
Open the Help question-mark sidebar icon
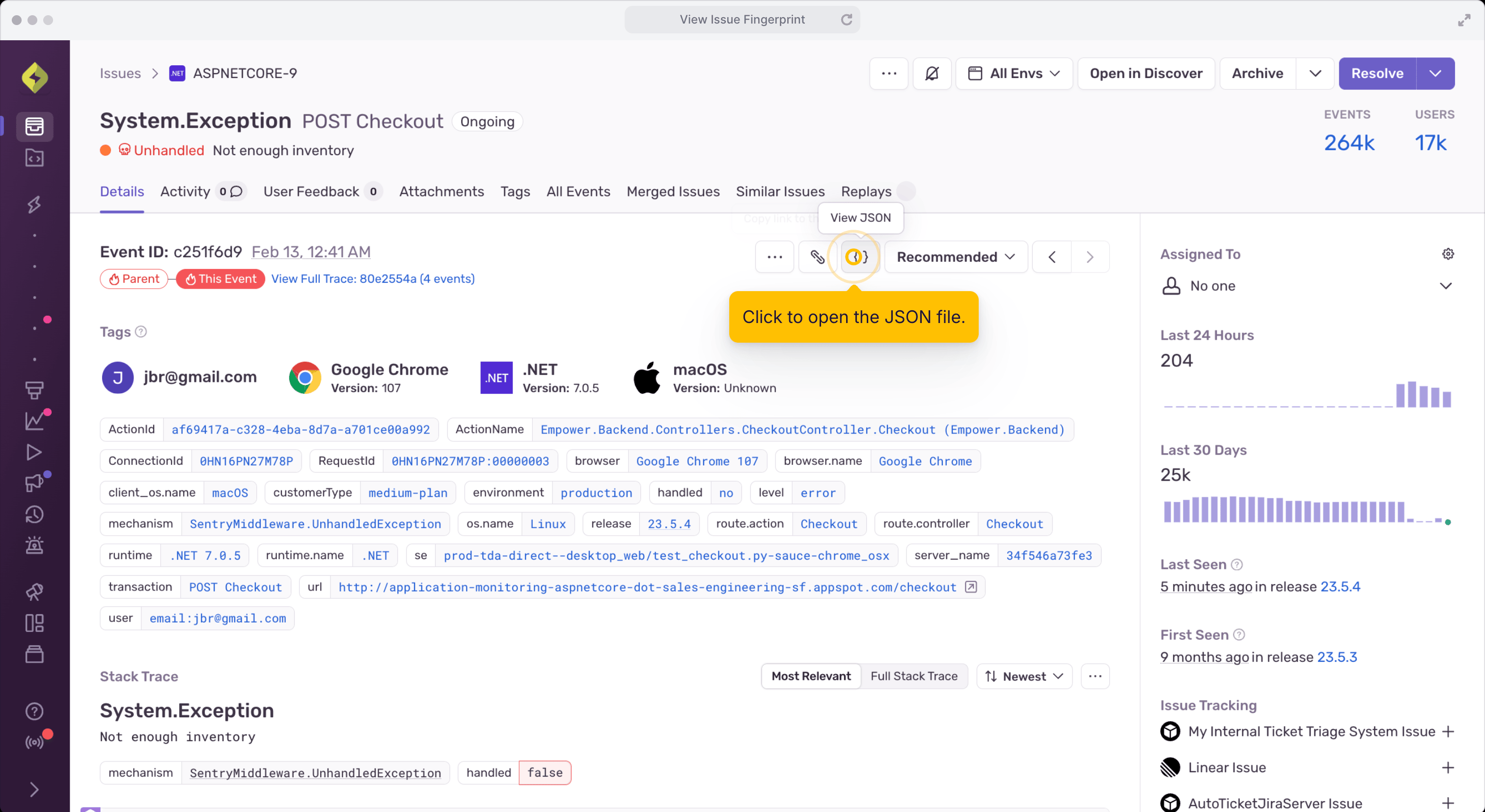point(34,711)
